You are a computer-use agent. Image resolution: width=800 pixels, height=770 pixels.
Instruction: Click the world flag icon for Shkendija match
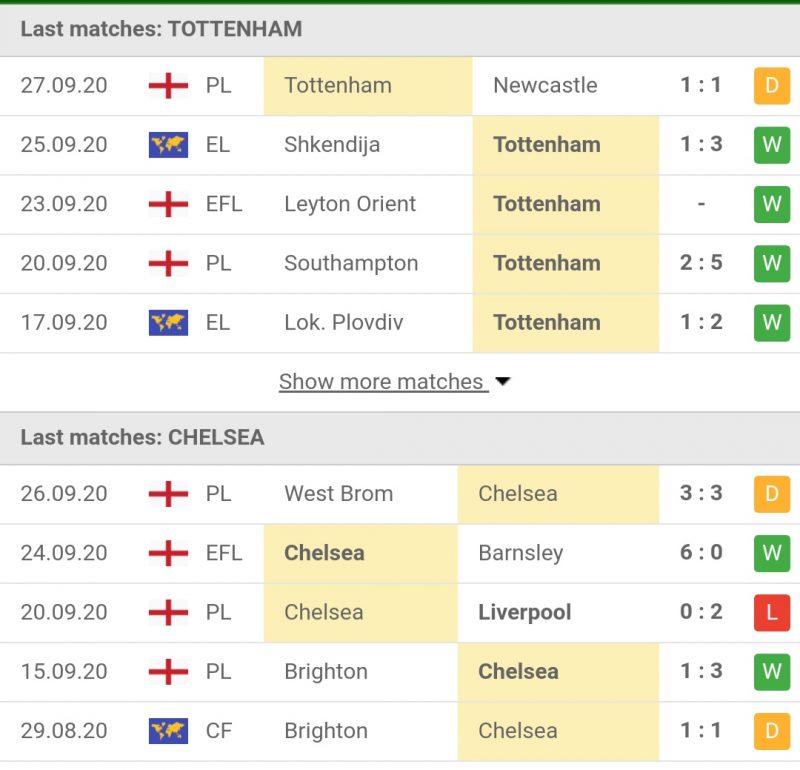(168, 145)
